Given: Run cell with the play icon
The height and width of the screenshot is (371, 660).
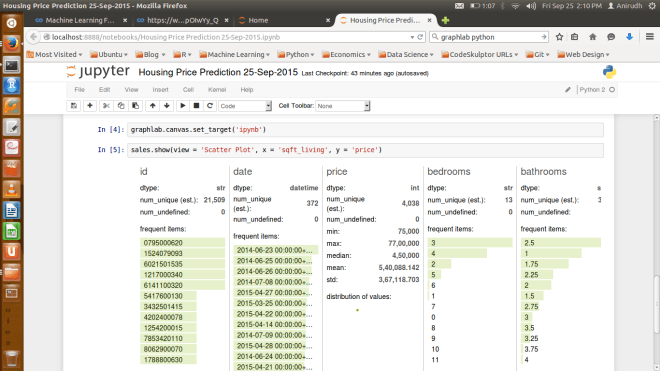Looking at the screenshot, I should pos(183,106).
